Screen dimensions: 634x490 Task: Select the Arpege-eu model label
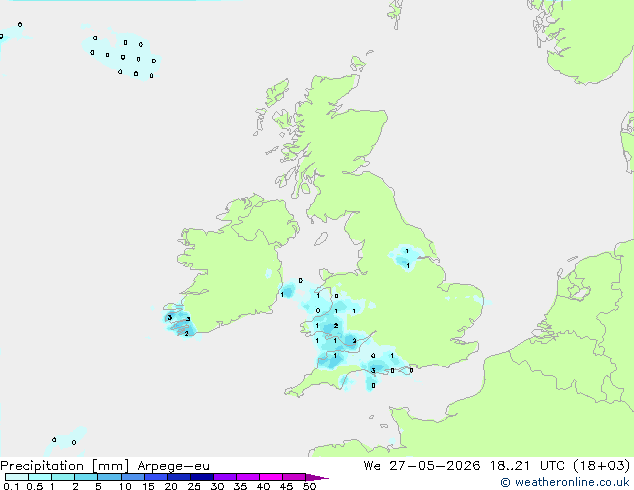coord(173,466)
